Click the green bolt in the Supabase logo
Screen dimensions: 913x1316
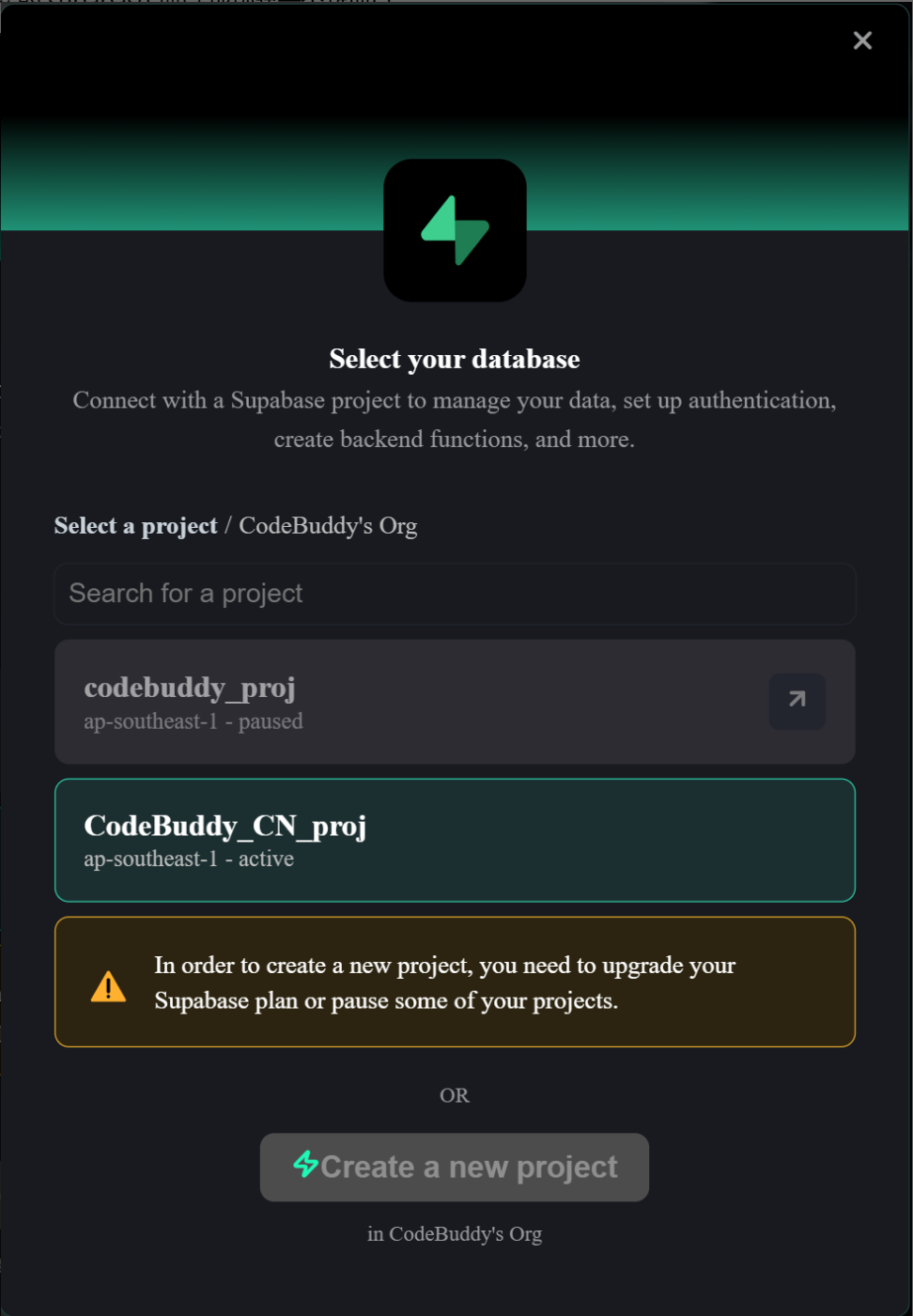pyautogui.click(x=455, y=229)
